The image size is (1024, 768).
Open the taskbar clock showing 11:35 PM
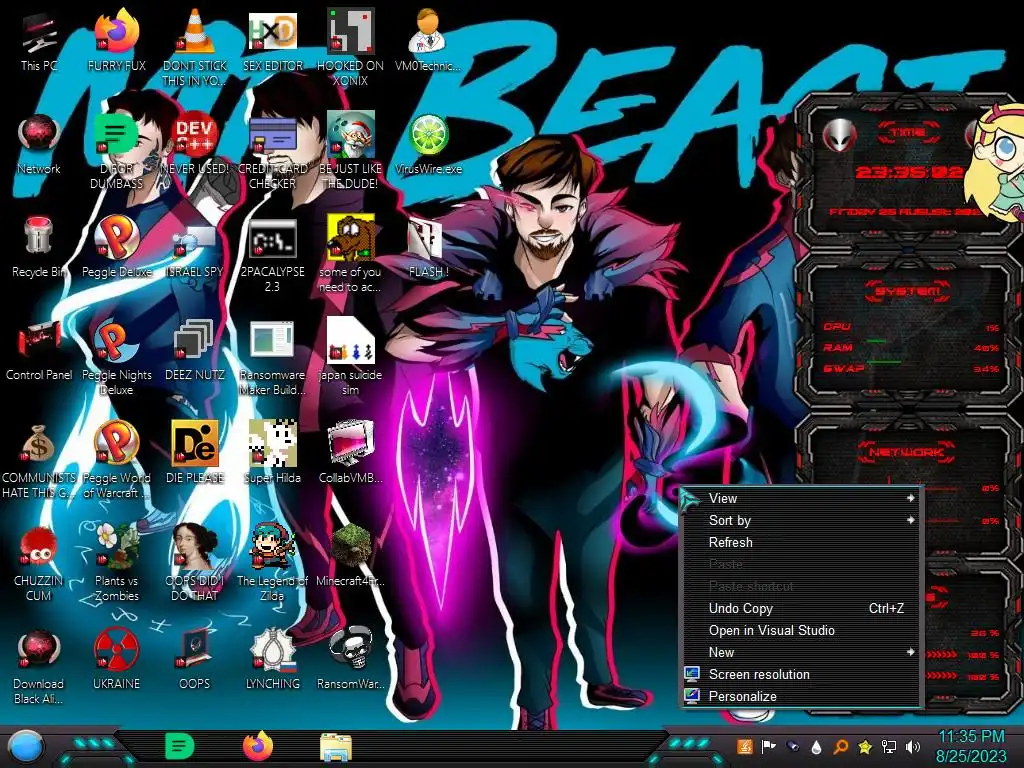971,746
